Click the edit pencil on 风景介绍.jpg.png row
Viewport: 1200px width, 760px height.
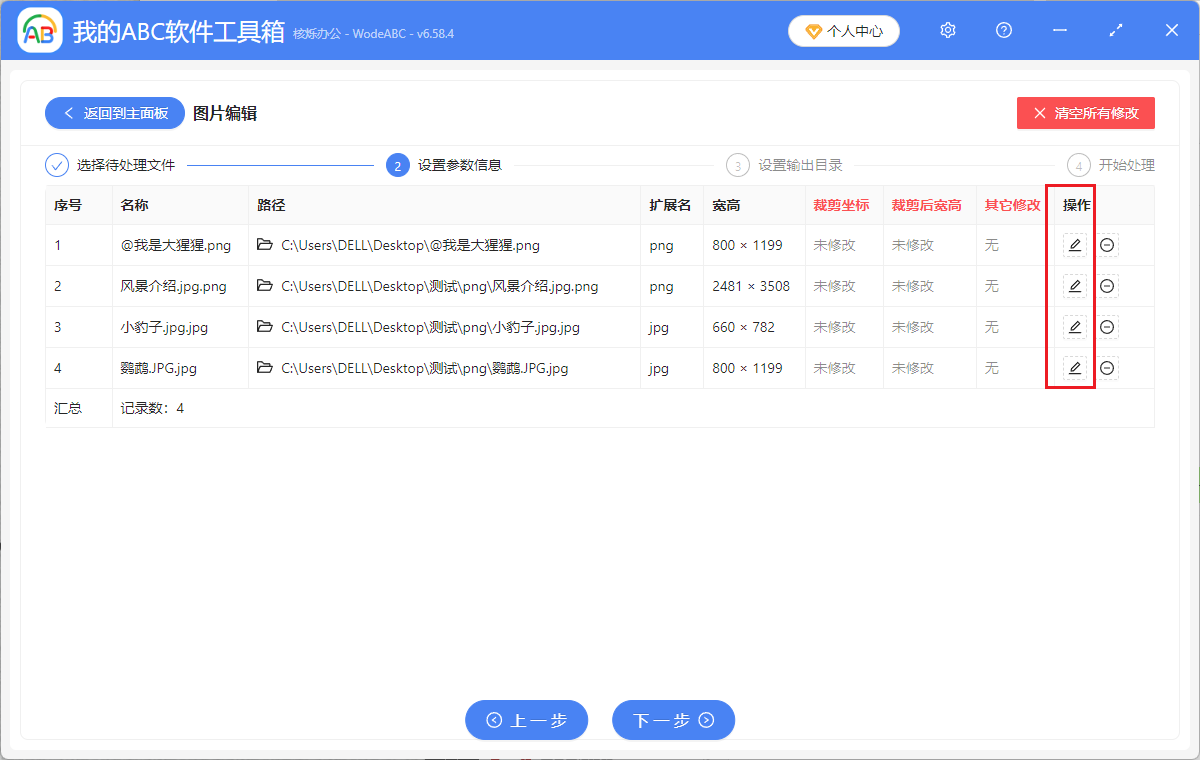click(1074, 285)
